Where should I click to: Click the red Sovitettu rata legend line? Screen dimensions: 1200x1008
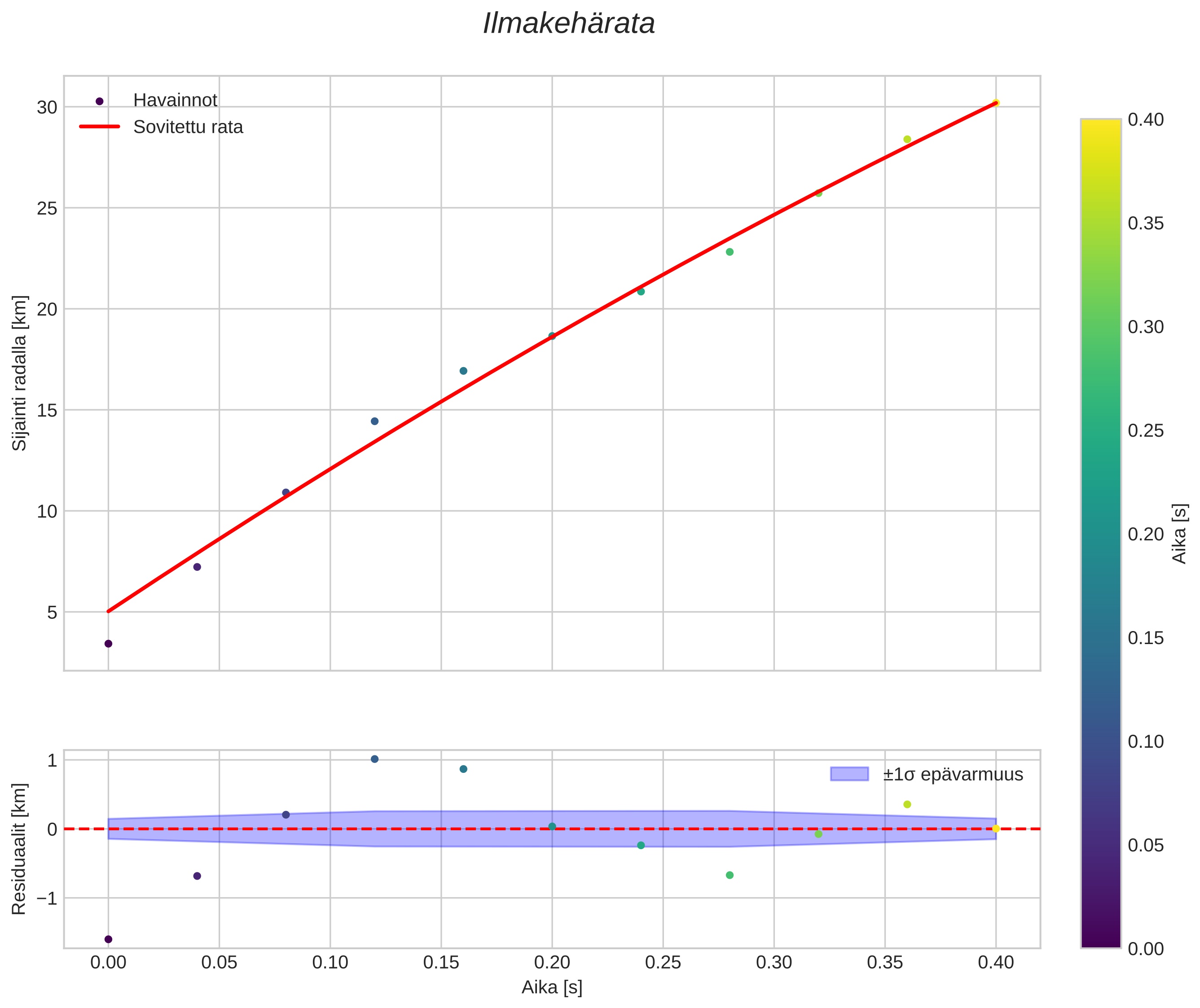pyautogui.click(x=100, y=127)
